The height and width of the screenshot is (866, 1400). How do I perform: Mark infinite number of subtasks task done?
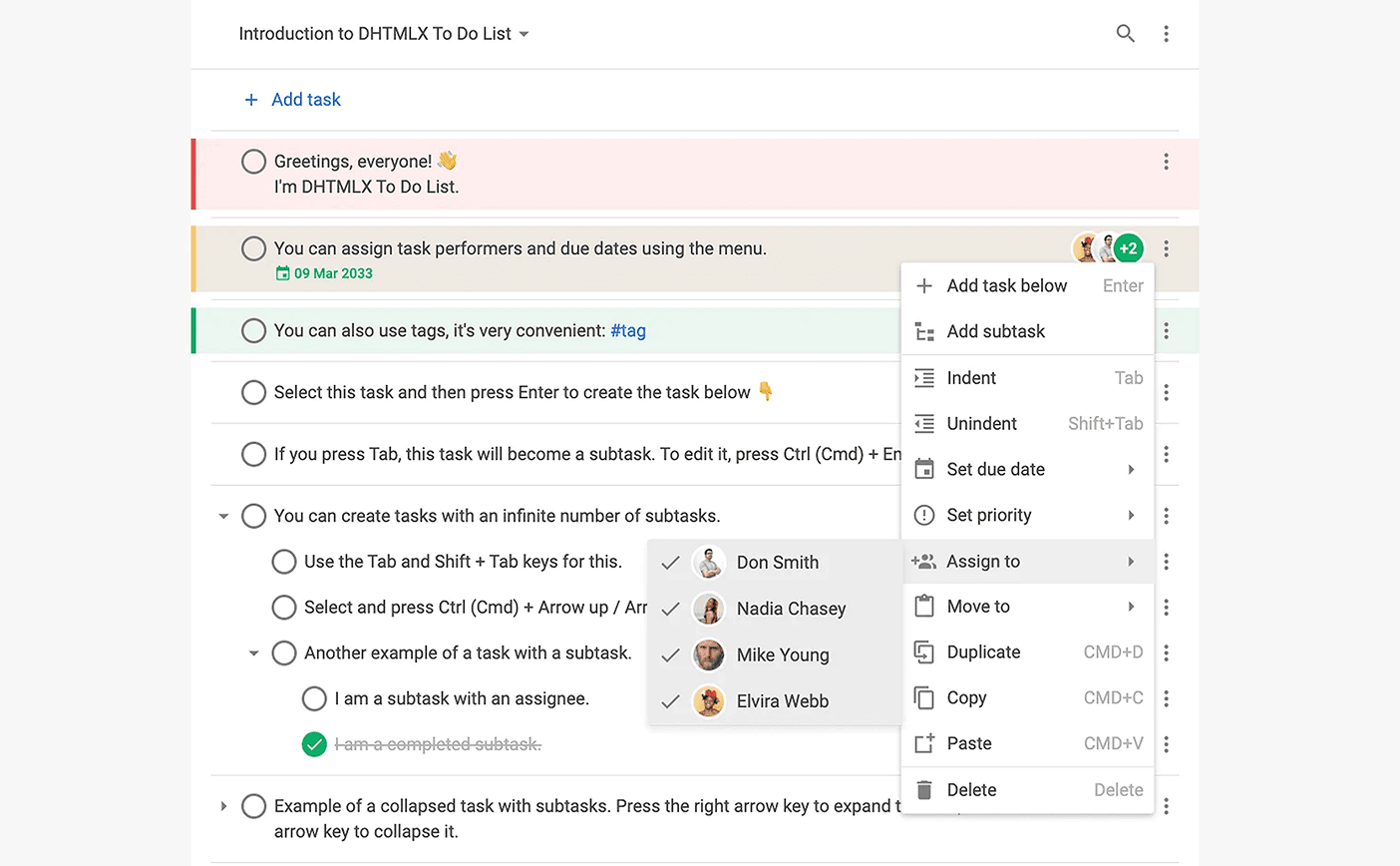point(253,516)
